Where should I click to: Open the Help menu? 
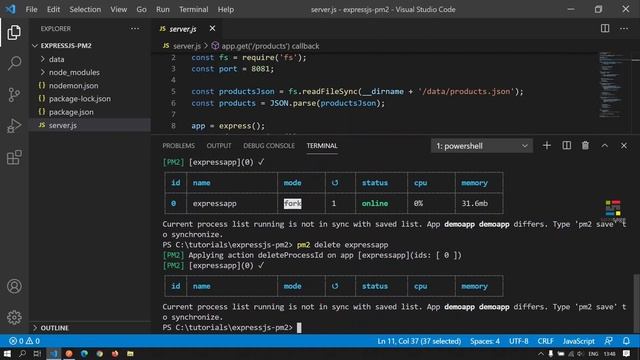[225, 9]
